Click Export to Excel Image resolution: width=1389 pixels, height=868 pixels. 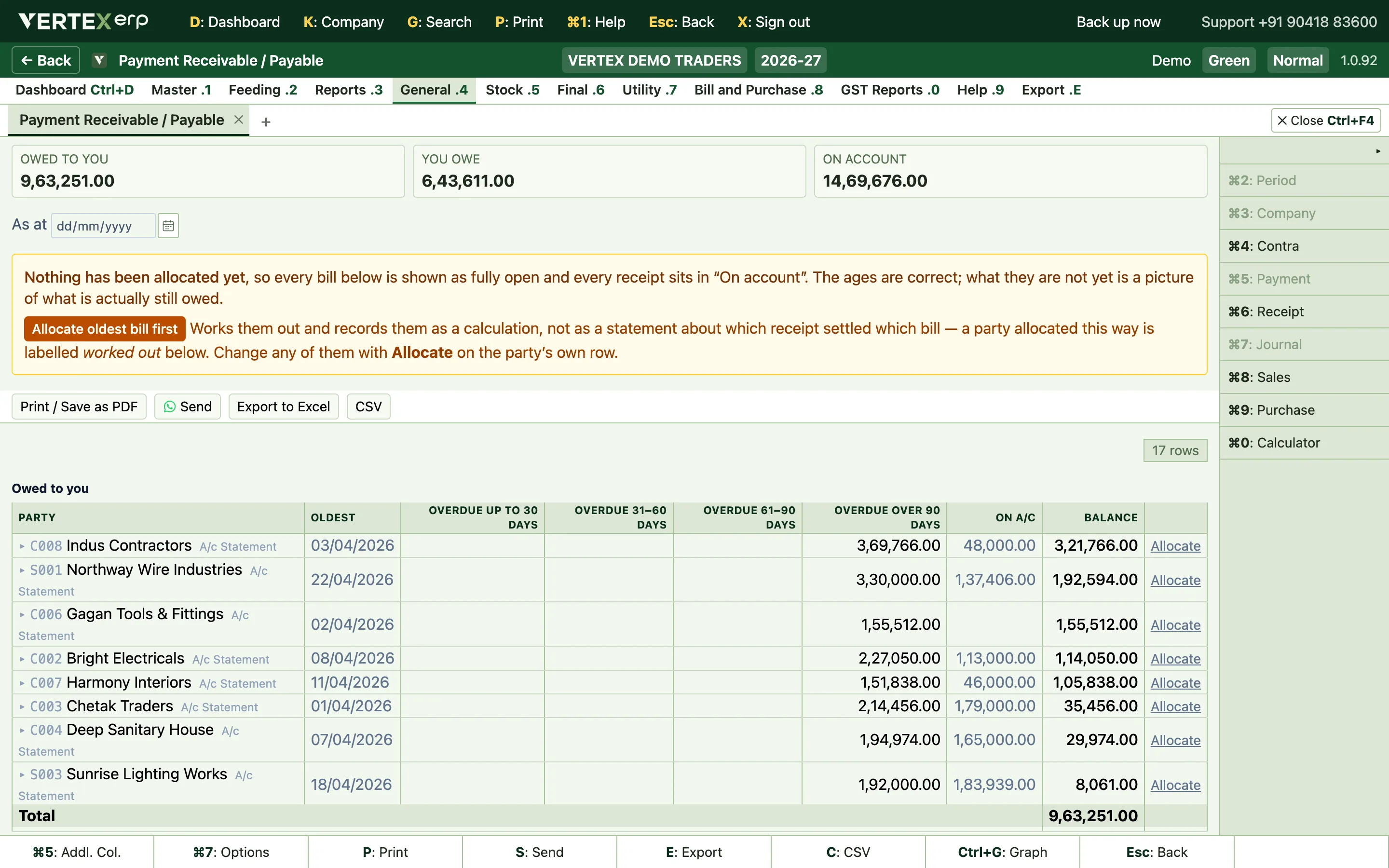click(x=284, y=407)
